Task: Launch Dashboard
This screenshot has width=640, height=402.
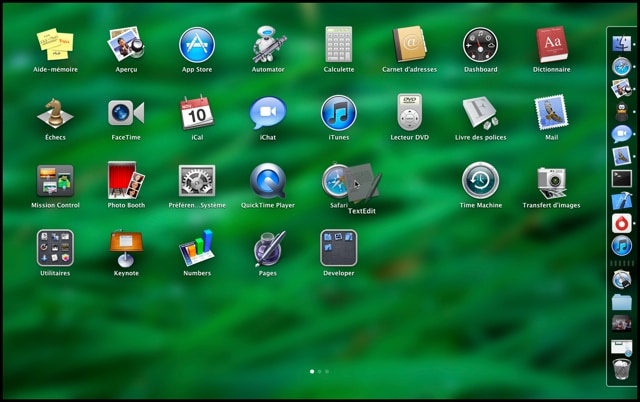Action: point(480,45)
